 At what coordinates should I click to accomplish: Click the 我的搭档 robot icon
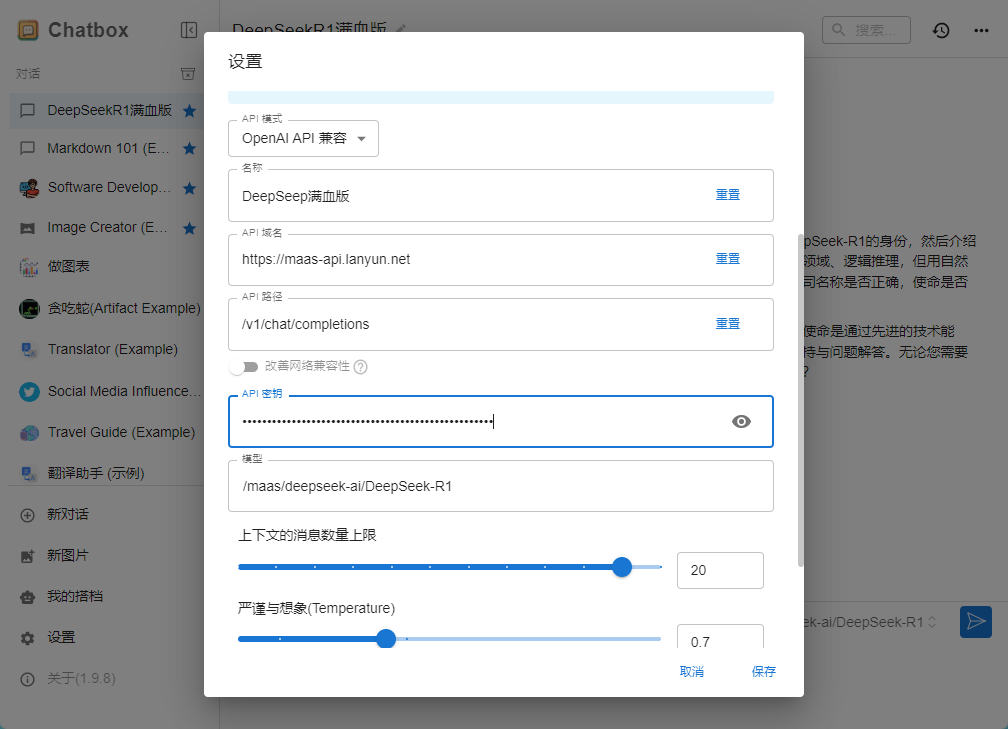tap(28, 597)
